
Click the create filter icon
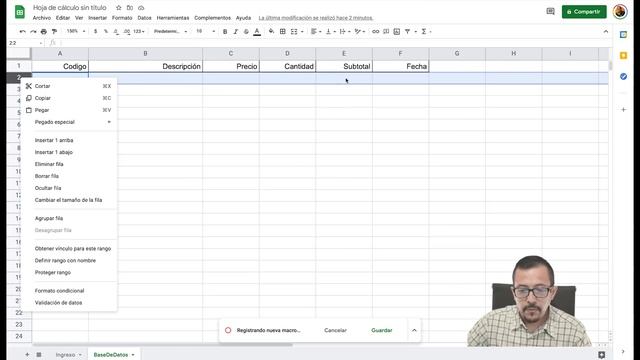407,31
